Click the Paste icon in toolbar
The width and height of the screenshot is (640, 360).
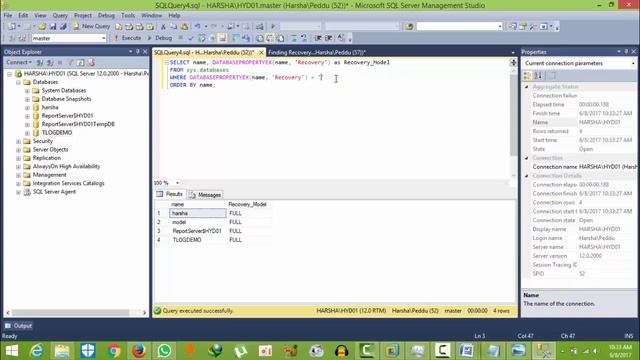(184, 27)
